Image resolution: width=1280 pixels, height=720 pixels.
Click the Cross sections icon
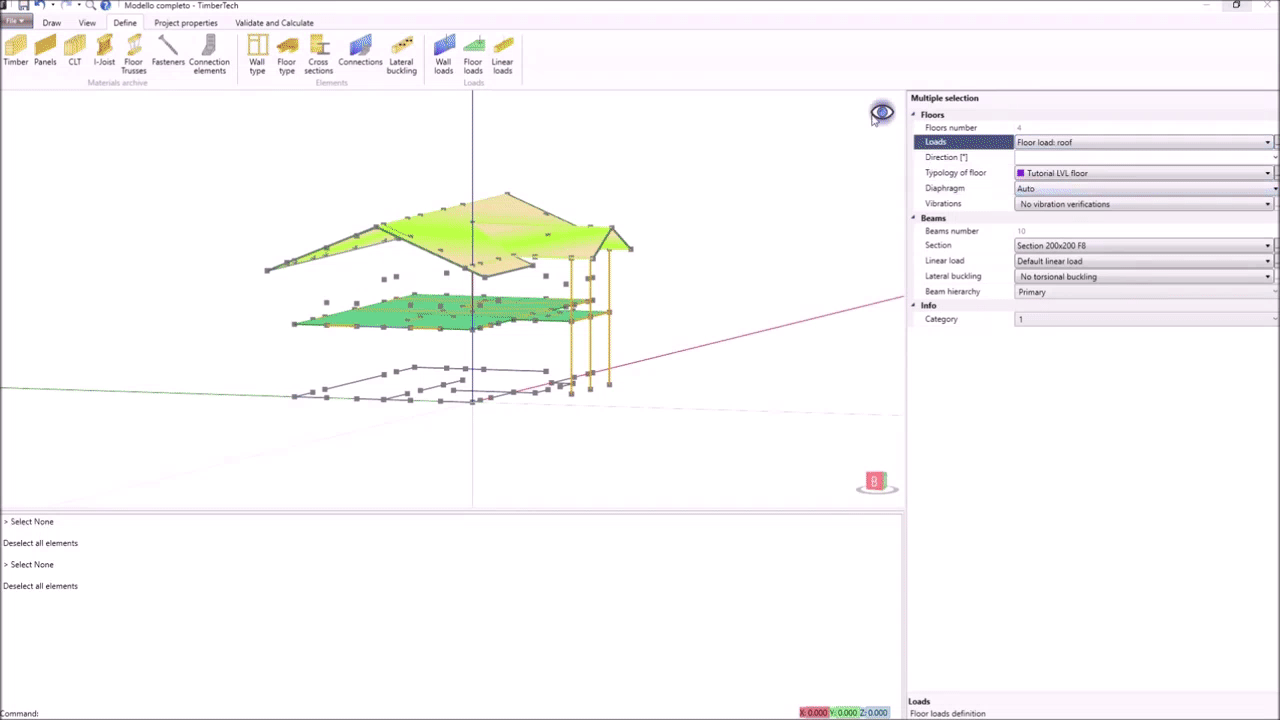pos(318,53)
